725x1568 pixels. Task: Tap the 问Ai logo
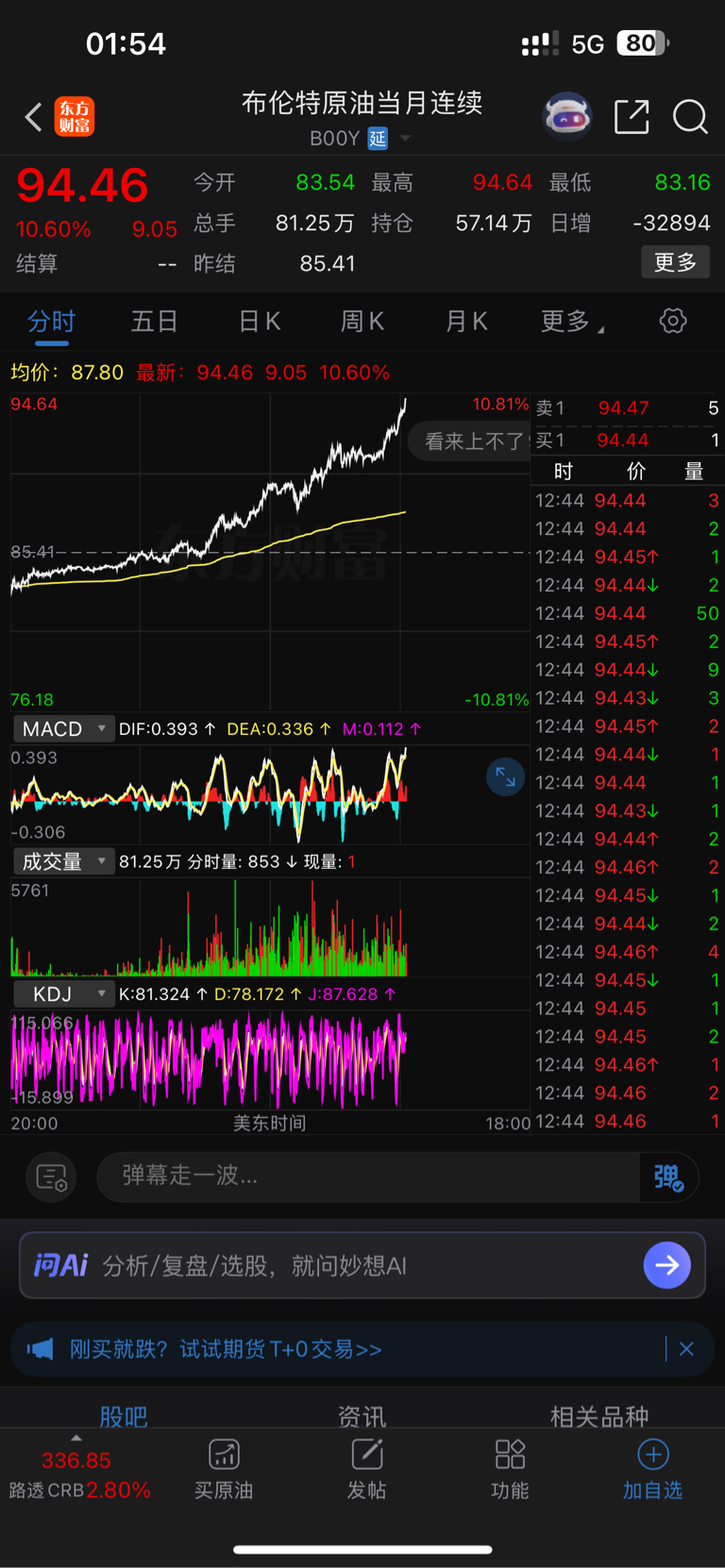click(x=60, y=1265)
